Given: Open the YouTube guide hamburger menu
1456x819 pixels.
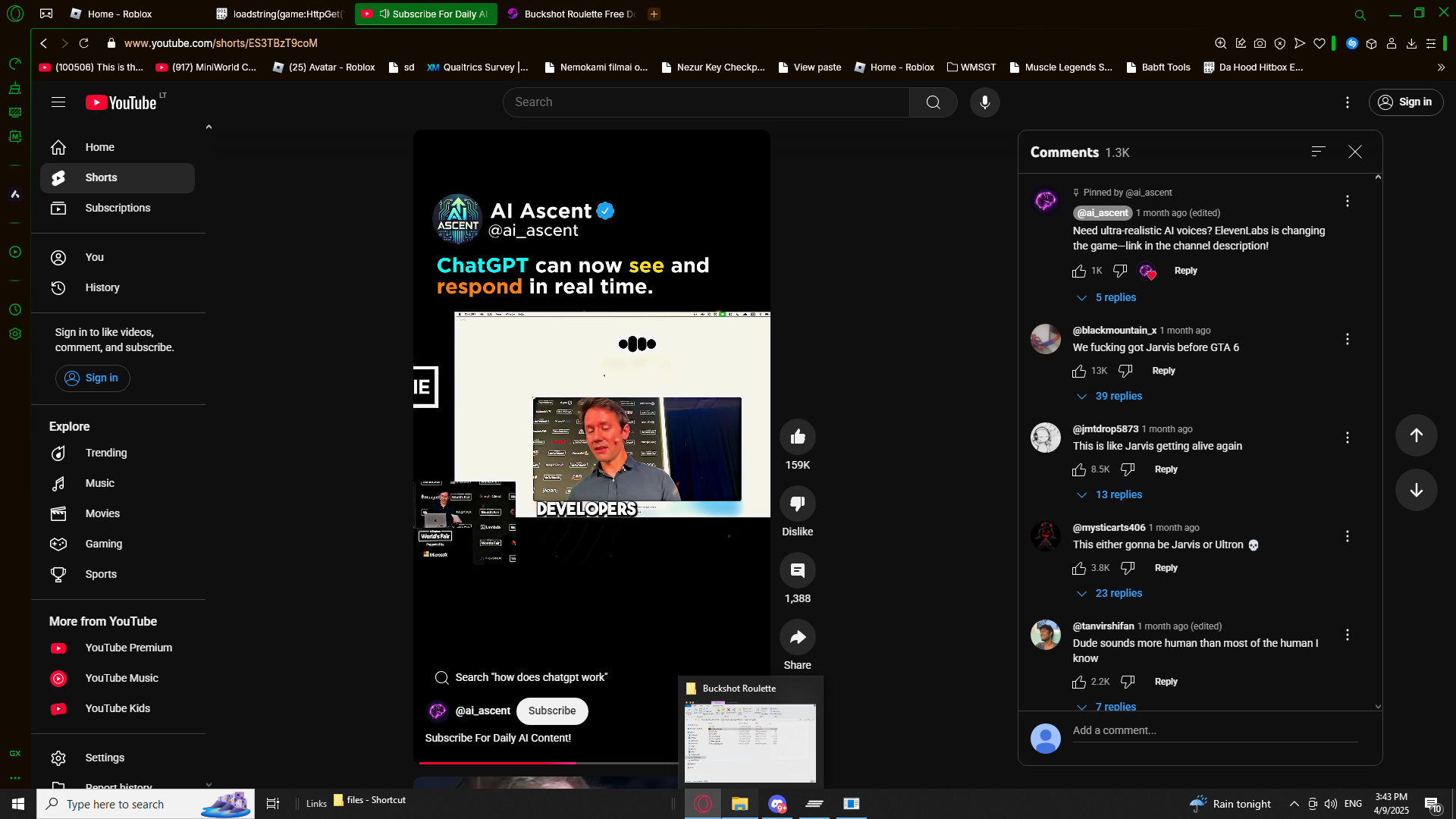Looking at the screenshot, I should 58,102.
